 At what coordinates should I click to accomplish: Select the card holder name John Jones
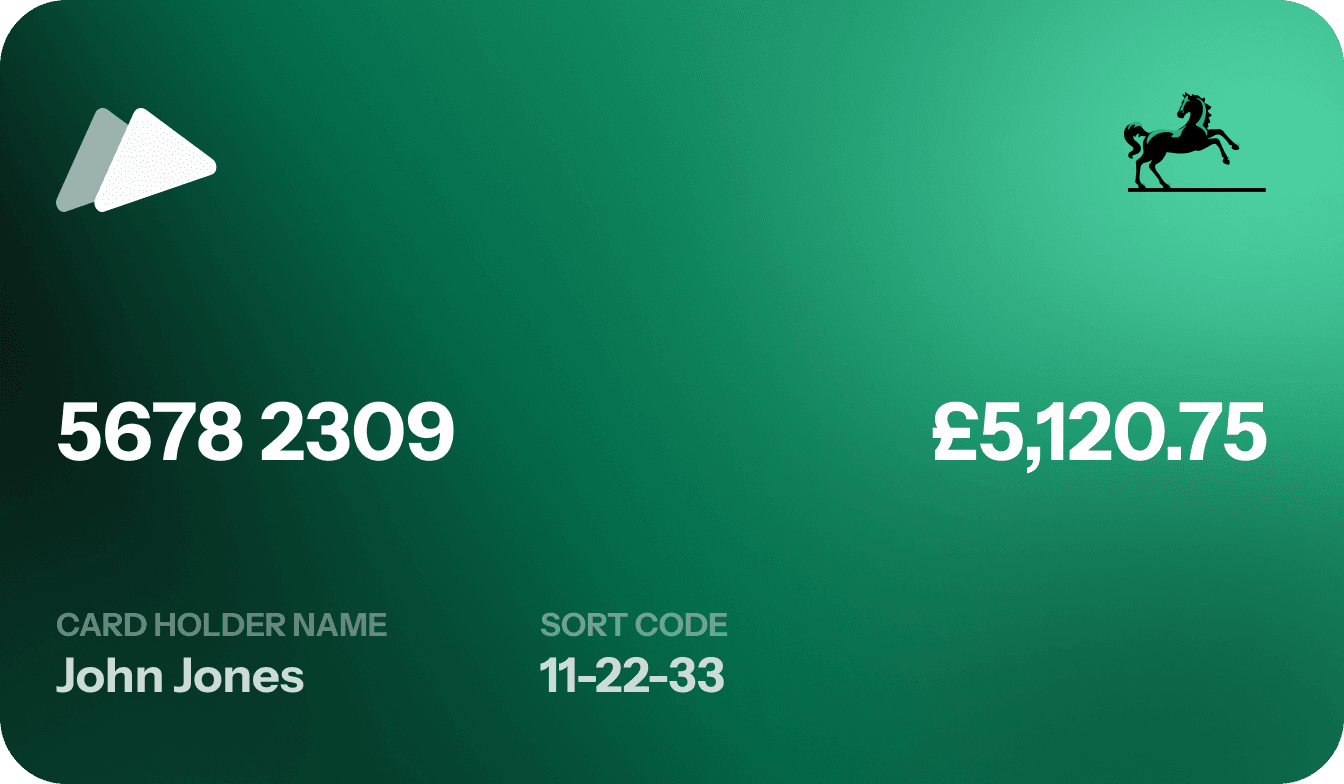[180, 676]
